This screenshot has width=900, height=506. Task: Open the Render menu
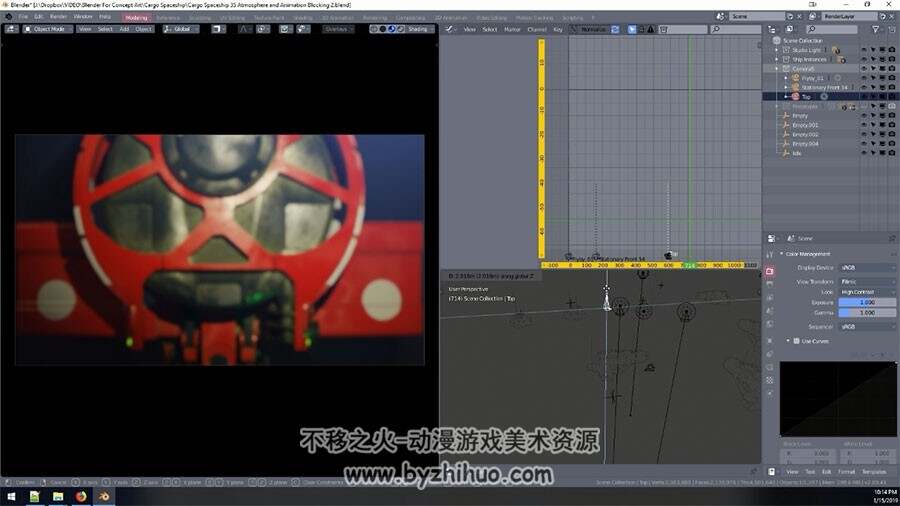[x=59, y=17]
